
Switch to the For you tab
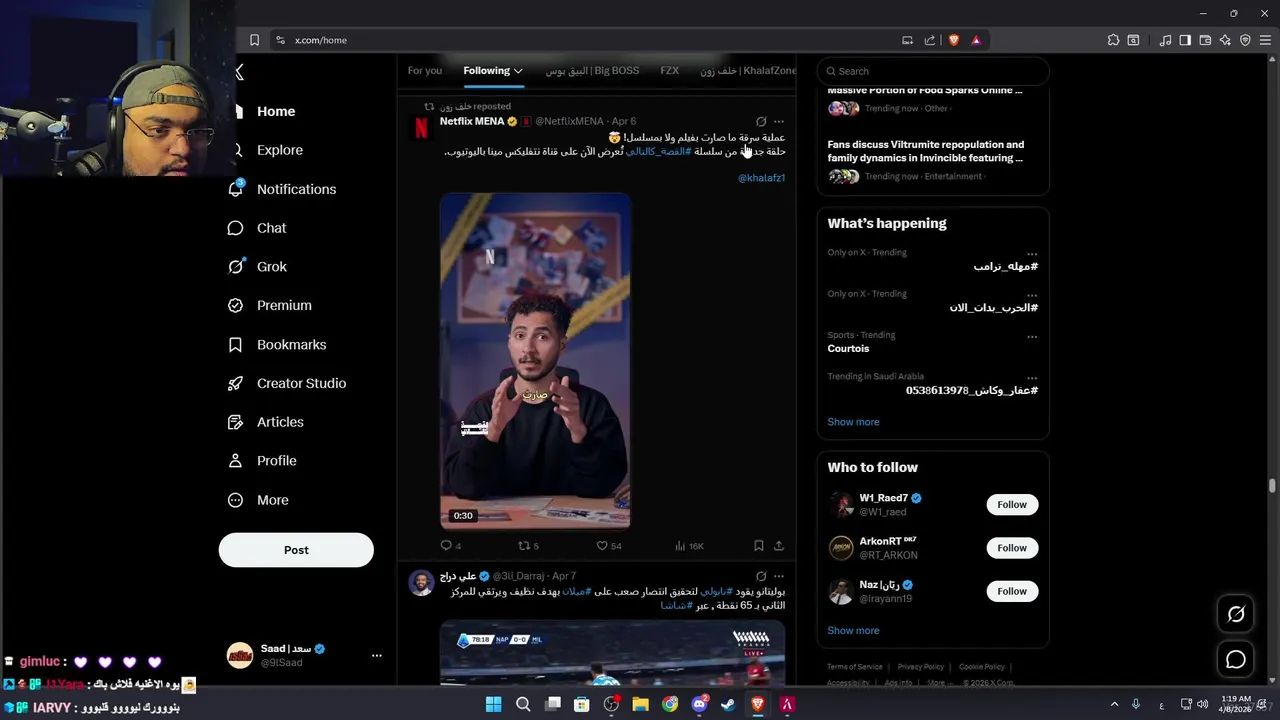pyautogui.click(x=424, y=71)
